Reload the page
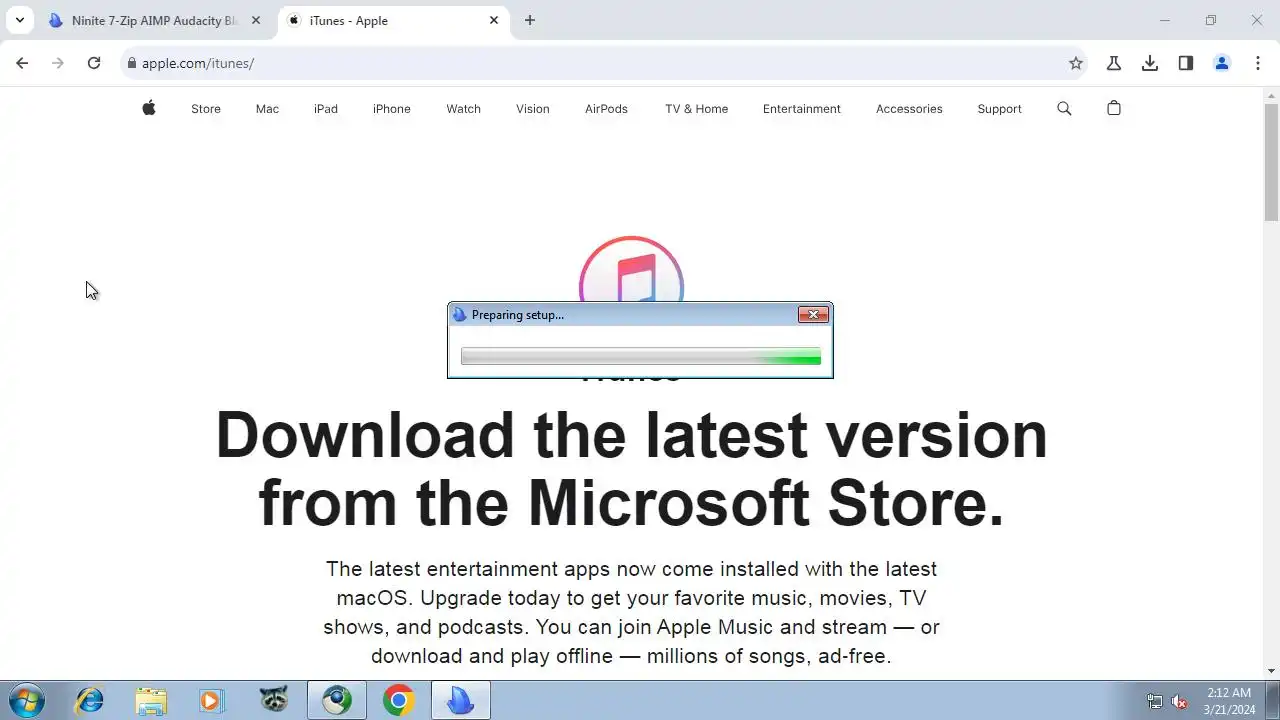Screen dimensions: 1280x720 coord(94,63)
